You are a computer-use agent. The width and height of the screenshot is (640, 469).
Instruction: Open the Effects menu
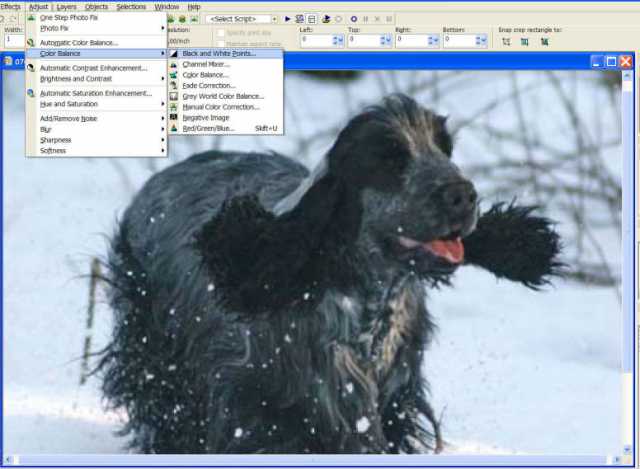click(10, 7)
